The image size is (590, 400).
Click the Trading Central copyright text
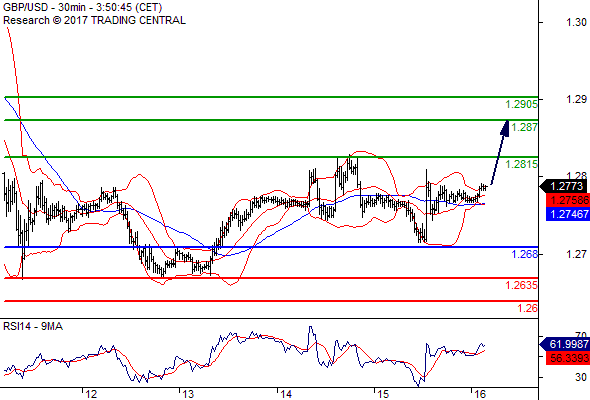click(x=94, y=20)
